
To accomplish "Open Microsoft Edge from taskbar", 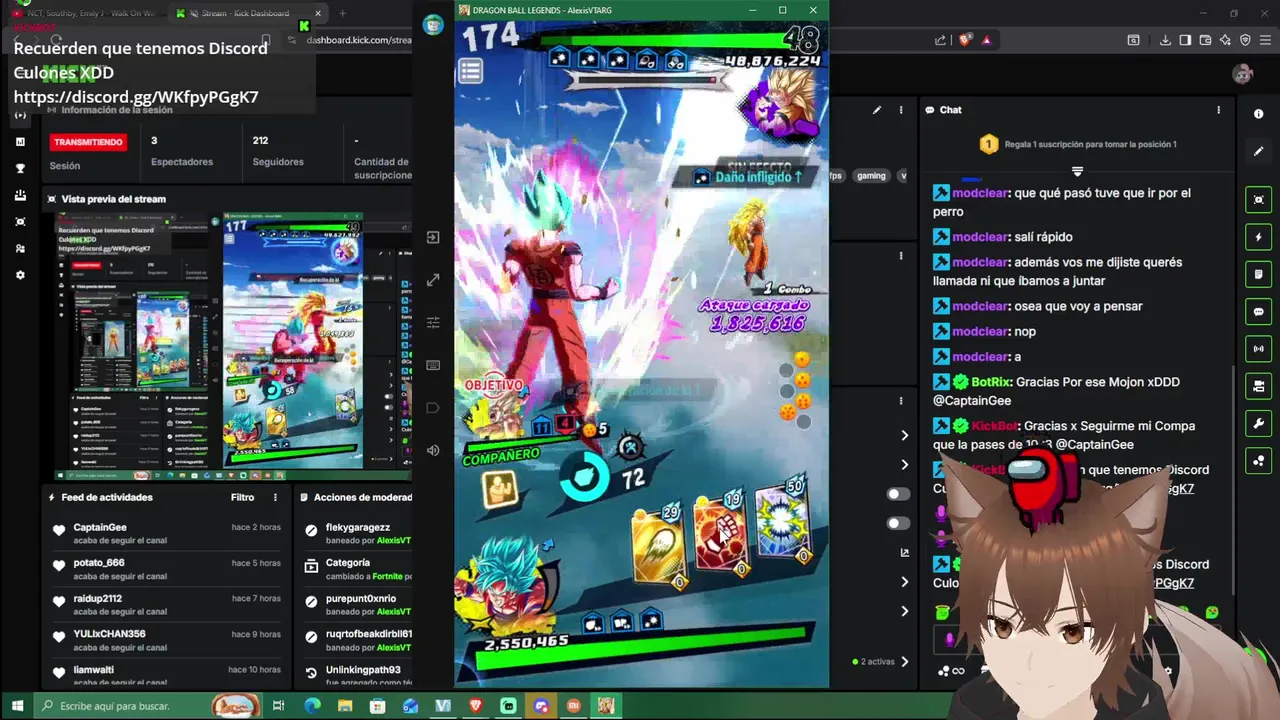I will click(x=312, y=706).
